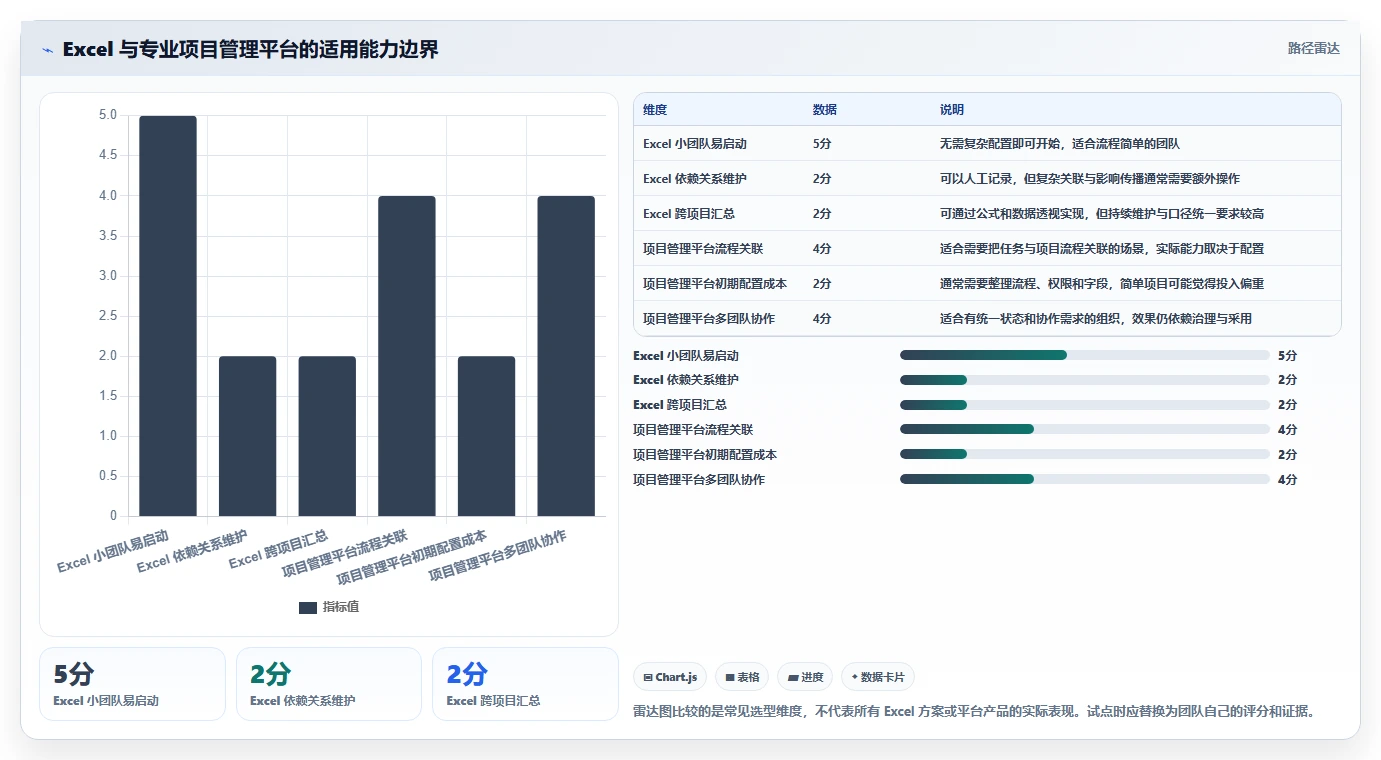The height and width of the screenshot is (760, 1381).
Task: Select table cell Excel 小团队易启动
Action: pos(695,144)
